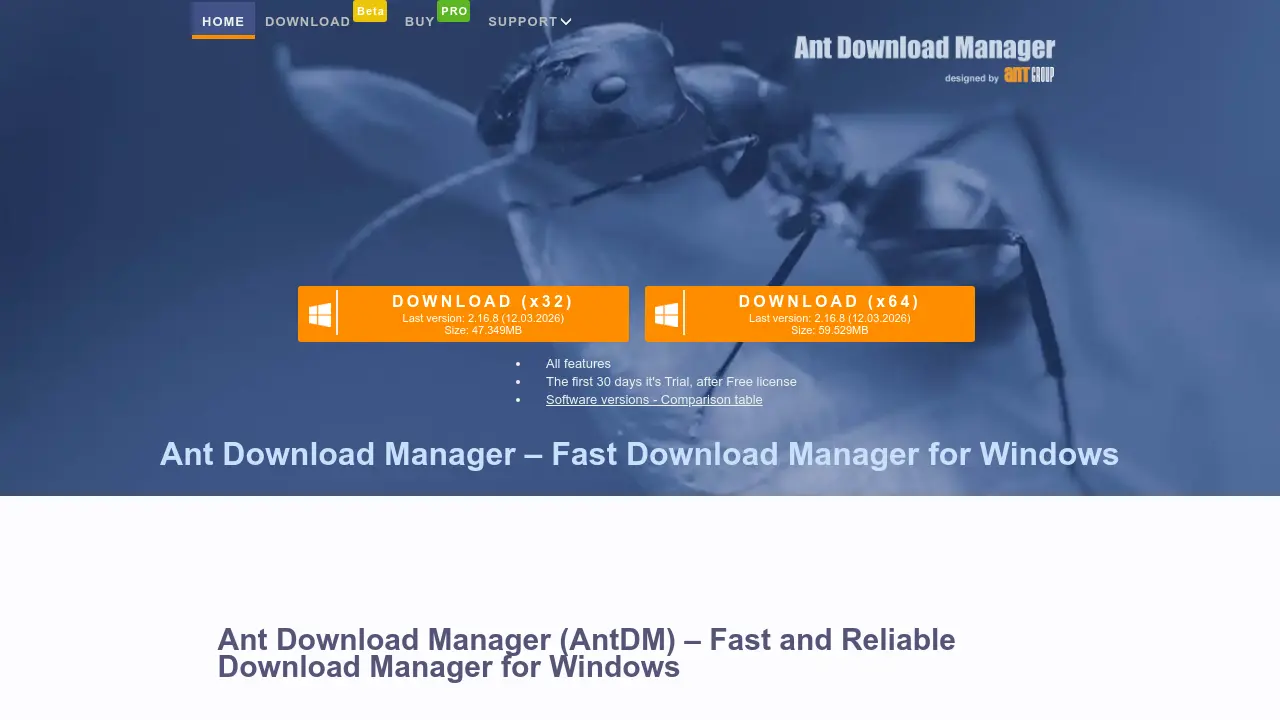The image size is (1280, 720).
Task: Click "designed by" Ant Group tagline
Action: click(999, 75)
